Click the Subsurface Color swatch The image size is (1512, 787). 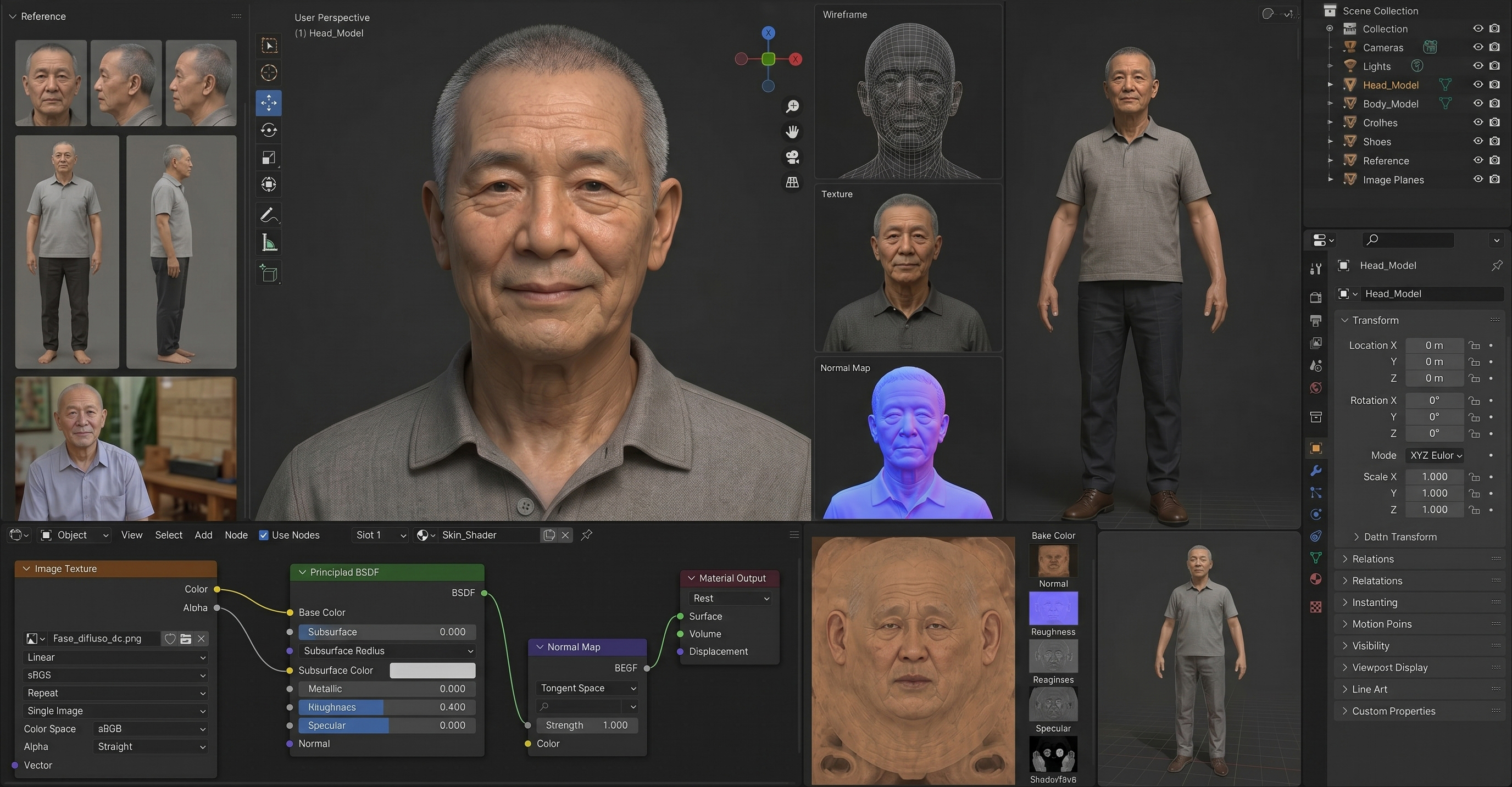coord(432,670)
